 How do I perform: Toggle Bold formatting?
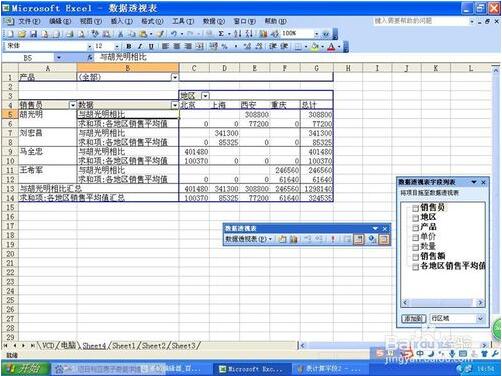(x=128, y=46)
